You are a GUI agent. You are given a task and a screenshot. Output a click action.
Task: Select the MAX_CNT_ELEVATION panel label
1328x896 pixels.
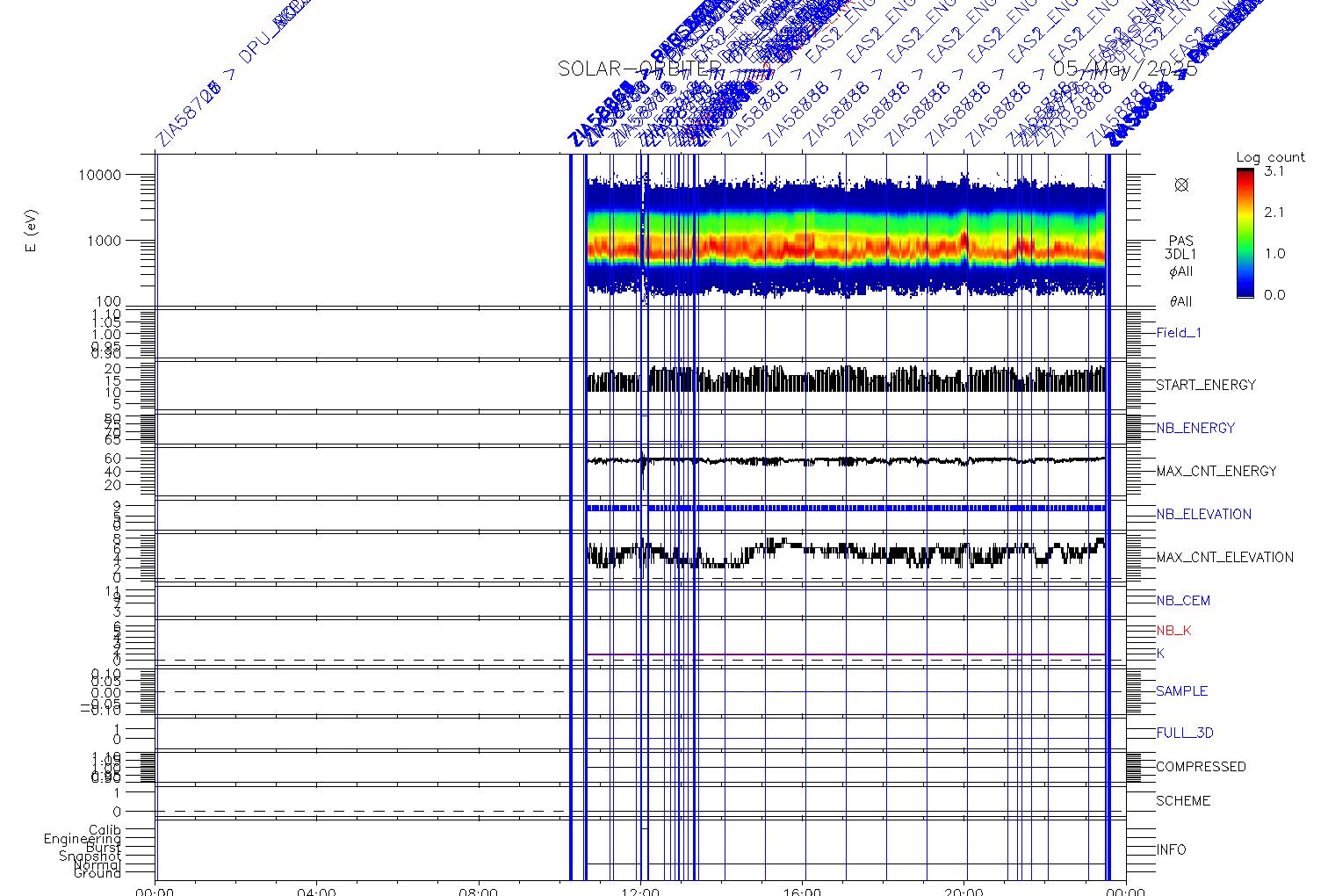[1224, 557]
